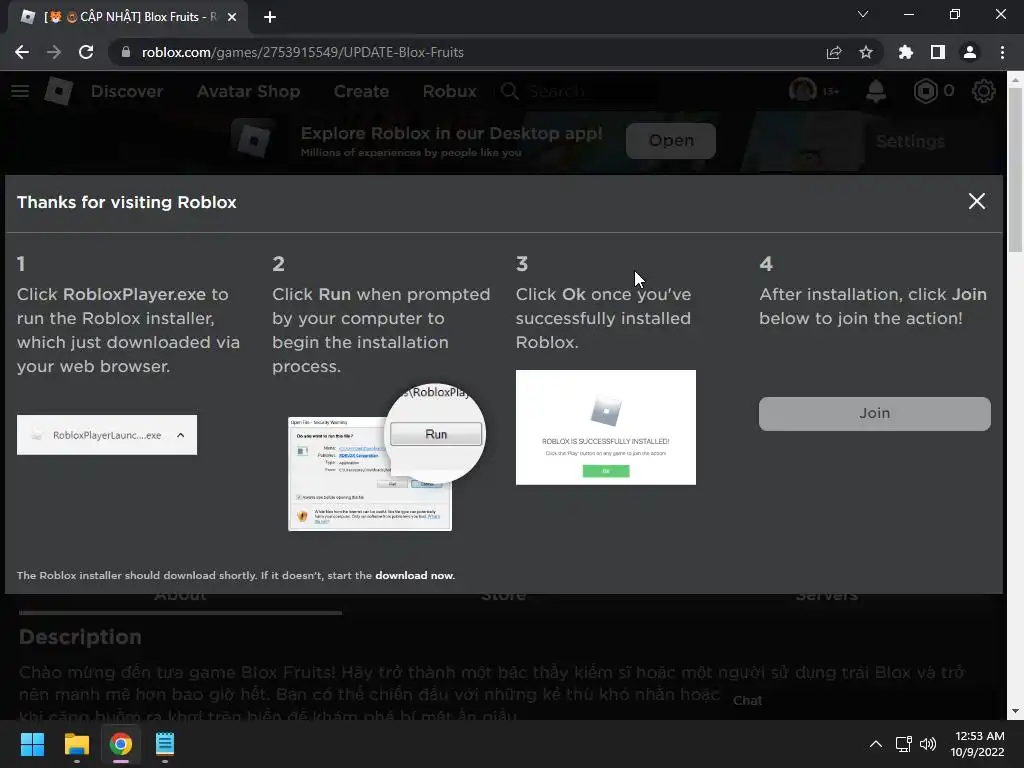1024x768 pixels.
Task: Open the Chat panel
Action: coord(747,701)
